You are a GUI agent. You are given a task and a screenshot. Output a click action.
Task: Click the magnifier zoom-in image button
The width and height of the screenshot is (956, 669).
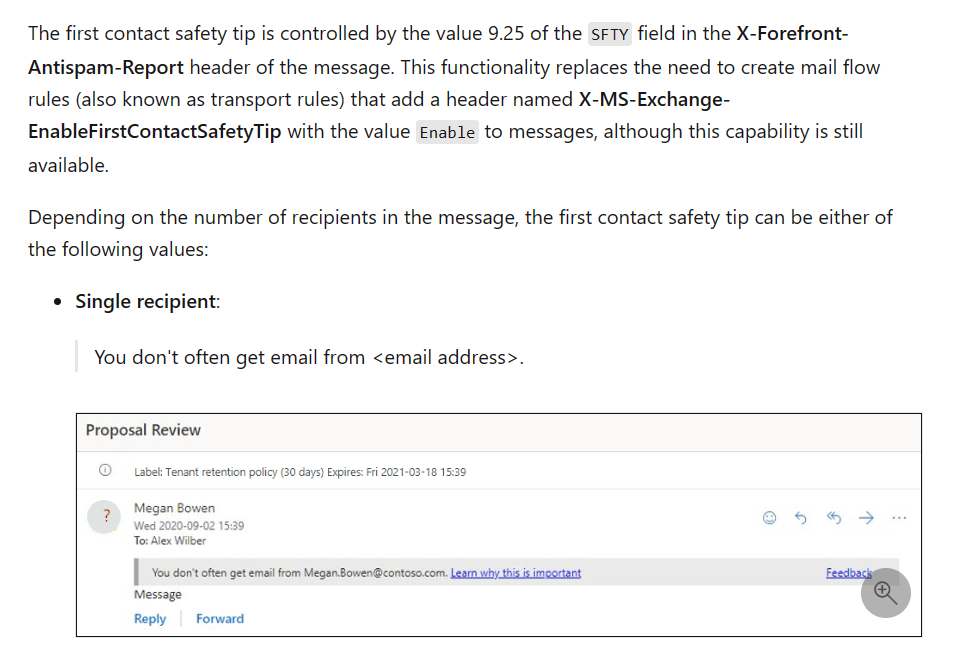click(x=885, y=593)
